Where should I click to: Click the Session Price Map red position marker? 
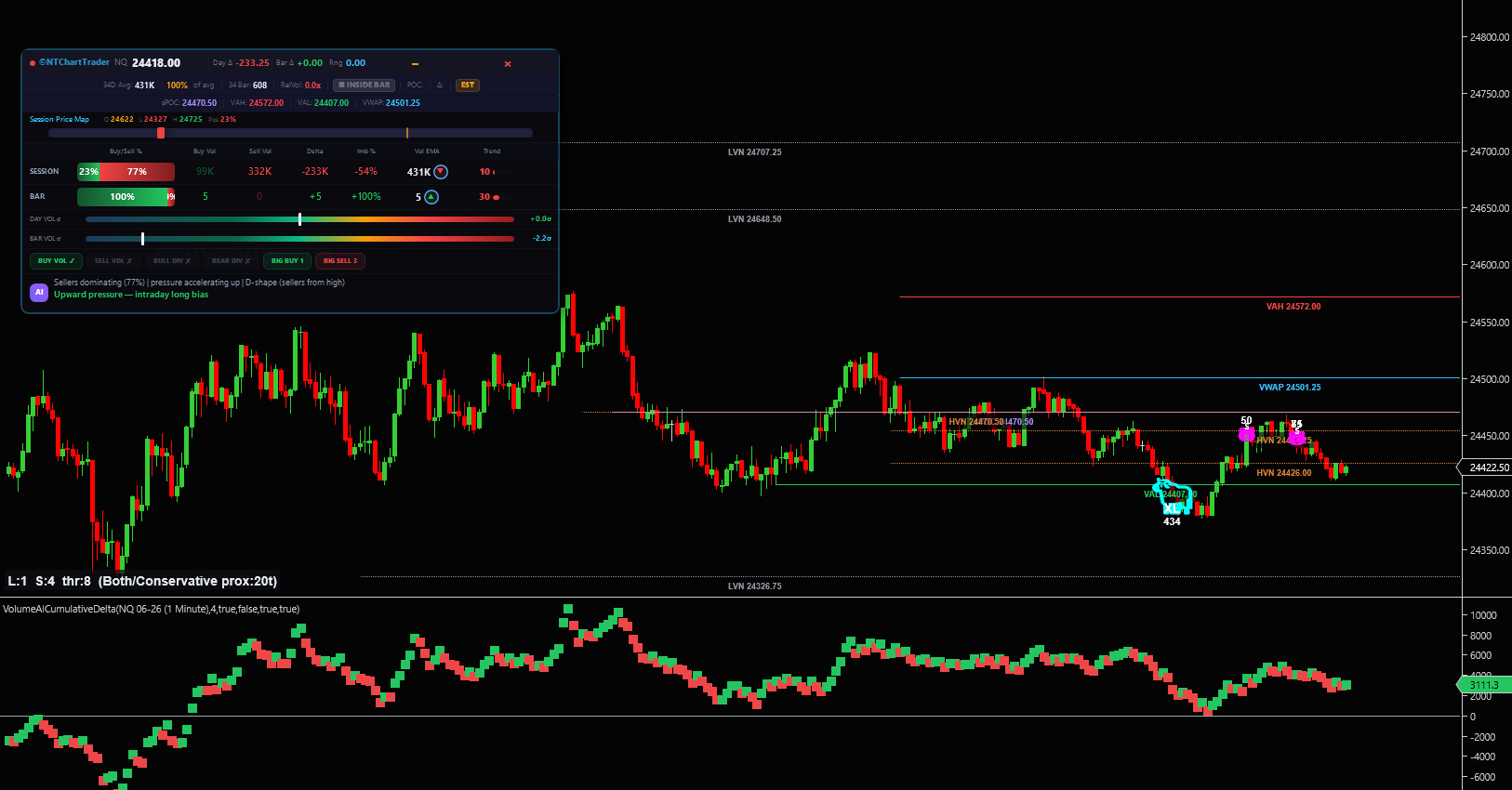[x=161, y=133]
